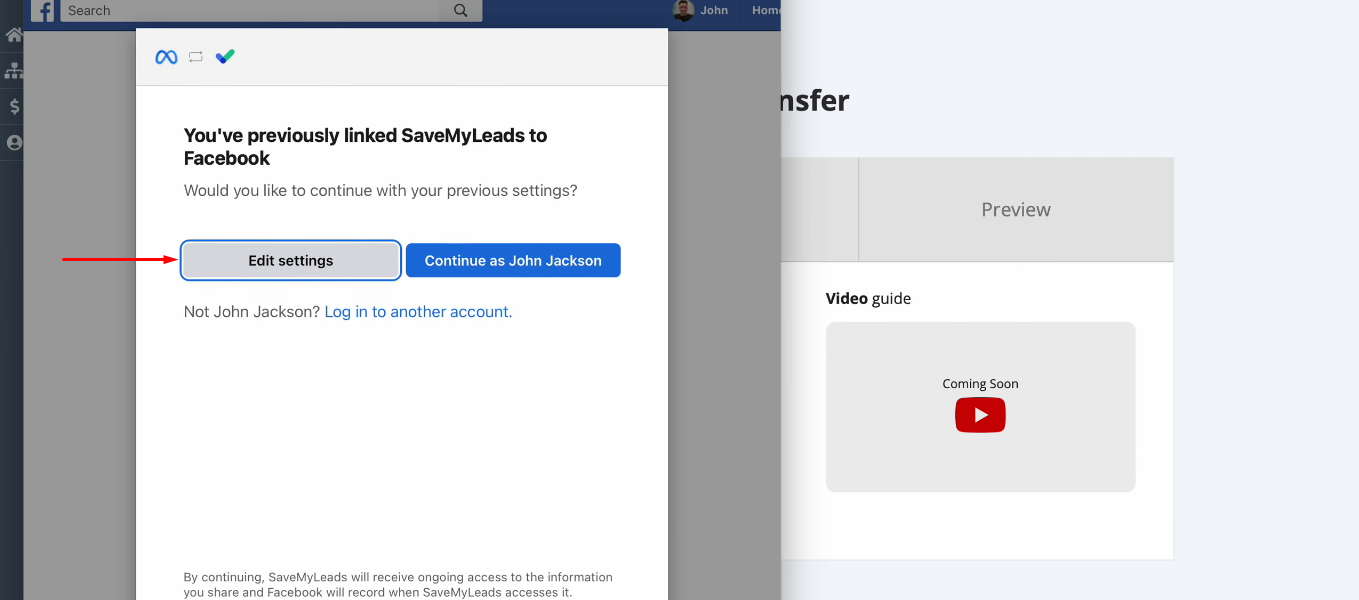
Task: Click the 'Coming Soon' video caption
Action: click(980, 384)
